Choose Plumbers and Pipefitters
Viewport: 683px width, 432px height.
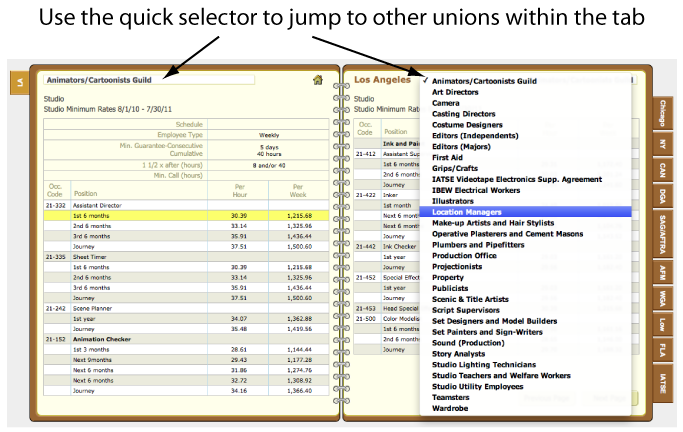point(478,245)
